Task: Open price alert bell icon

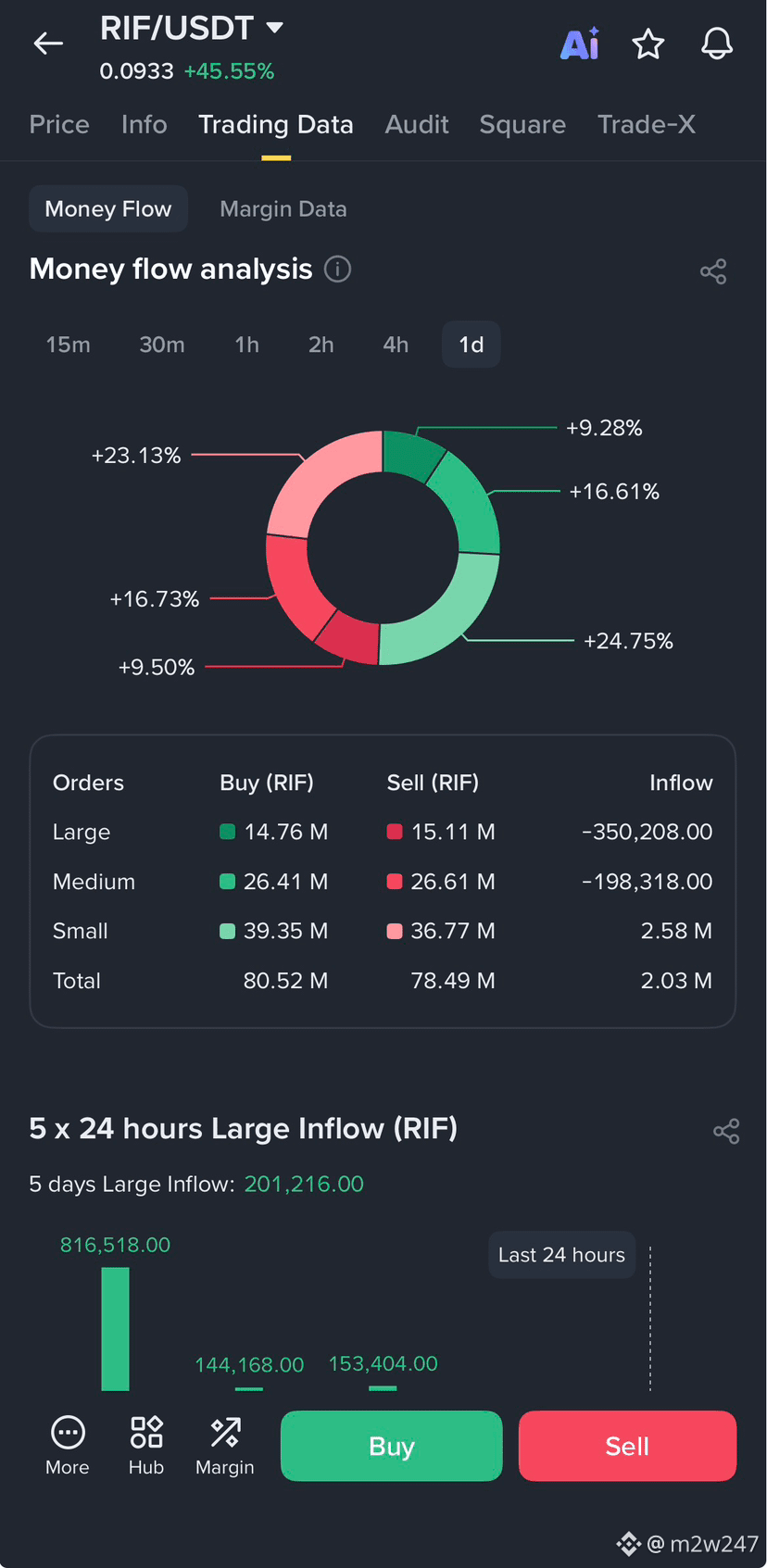Action: [x=717, y=44]
